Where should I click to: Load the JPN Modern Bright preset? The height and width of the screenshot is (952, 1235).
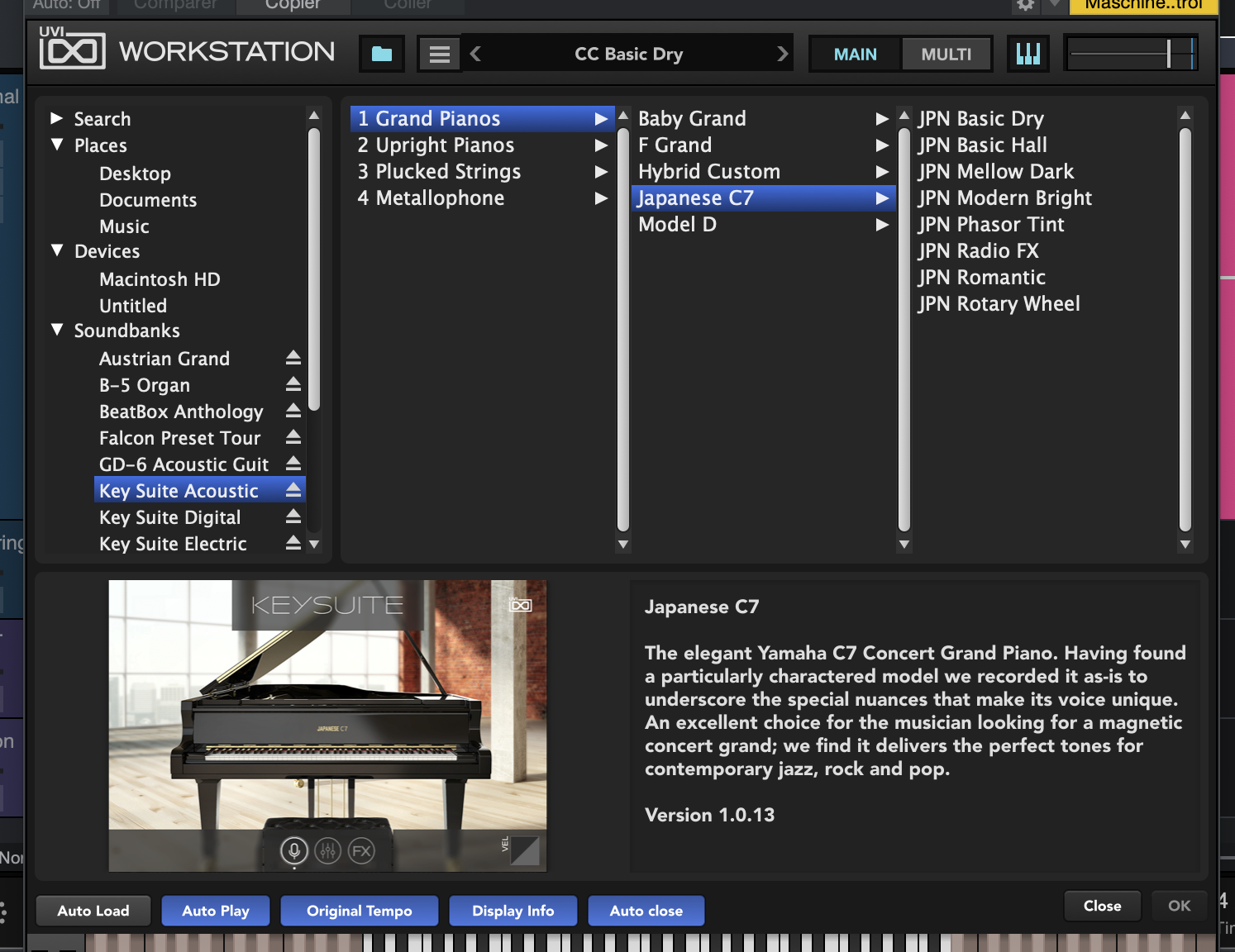tap(1004, 198)
